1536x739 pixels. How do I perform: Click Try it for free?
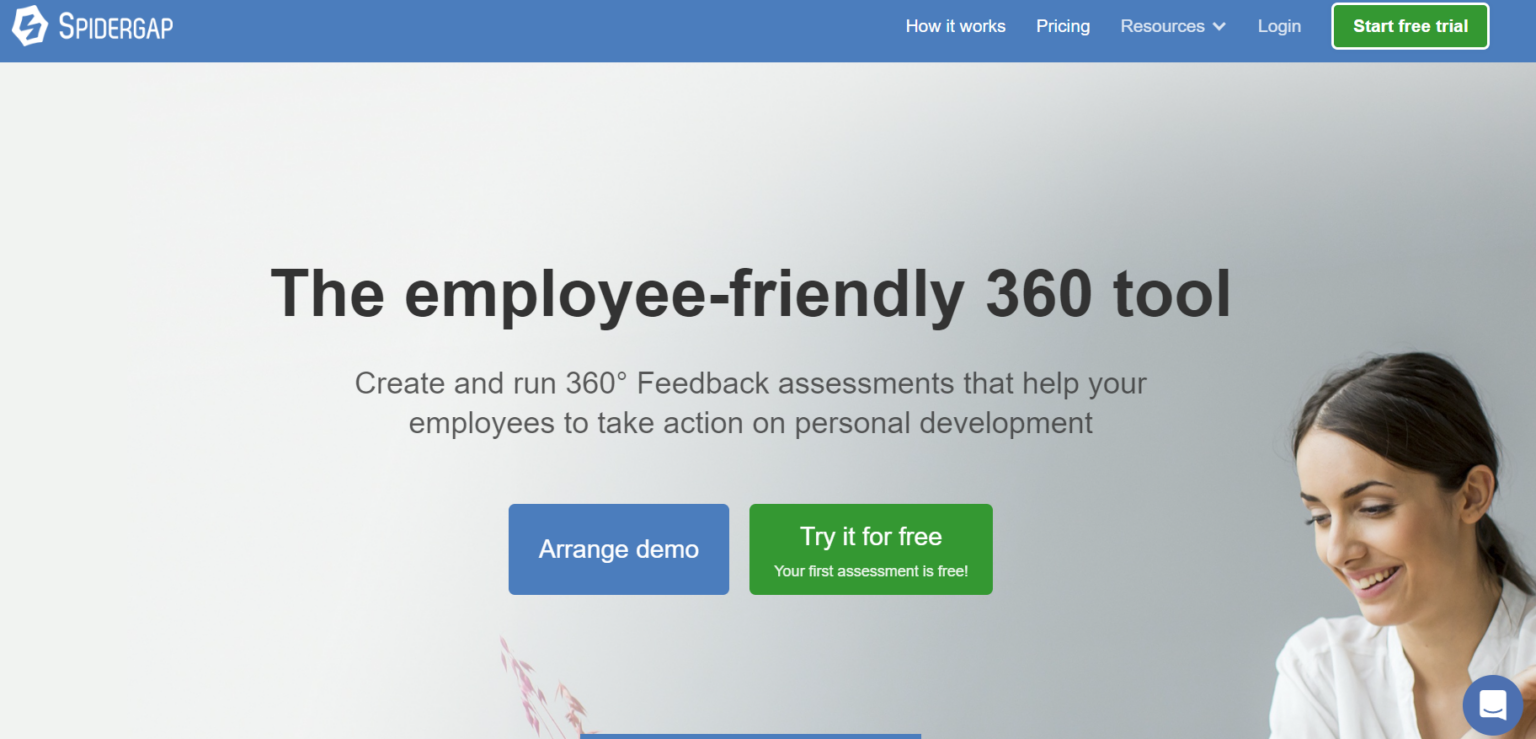point(870,536)
